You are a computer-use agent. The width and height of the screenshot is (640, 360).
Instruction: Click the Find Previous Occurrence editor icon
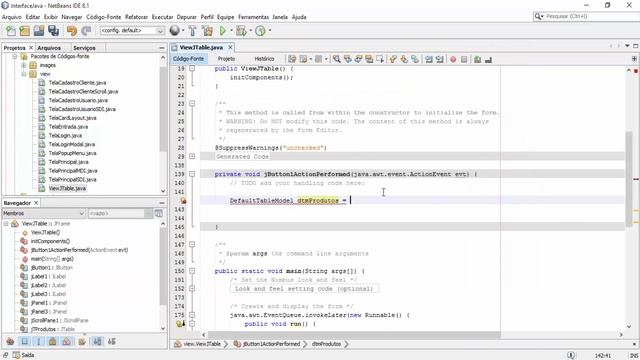coord(348,59)
